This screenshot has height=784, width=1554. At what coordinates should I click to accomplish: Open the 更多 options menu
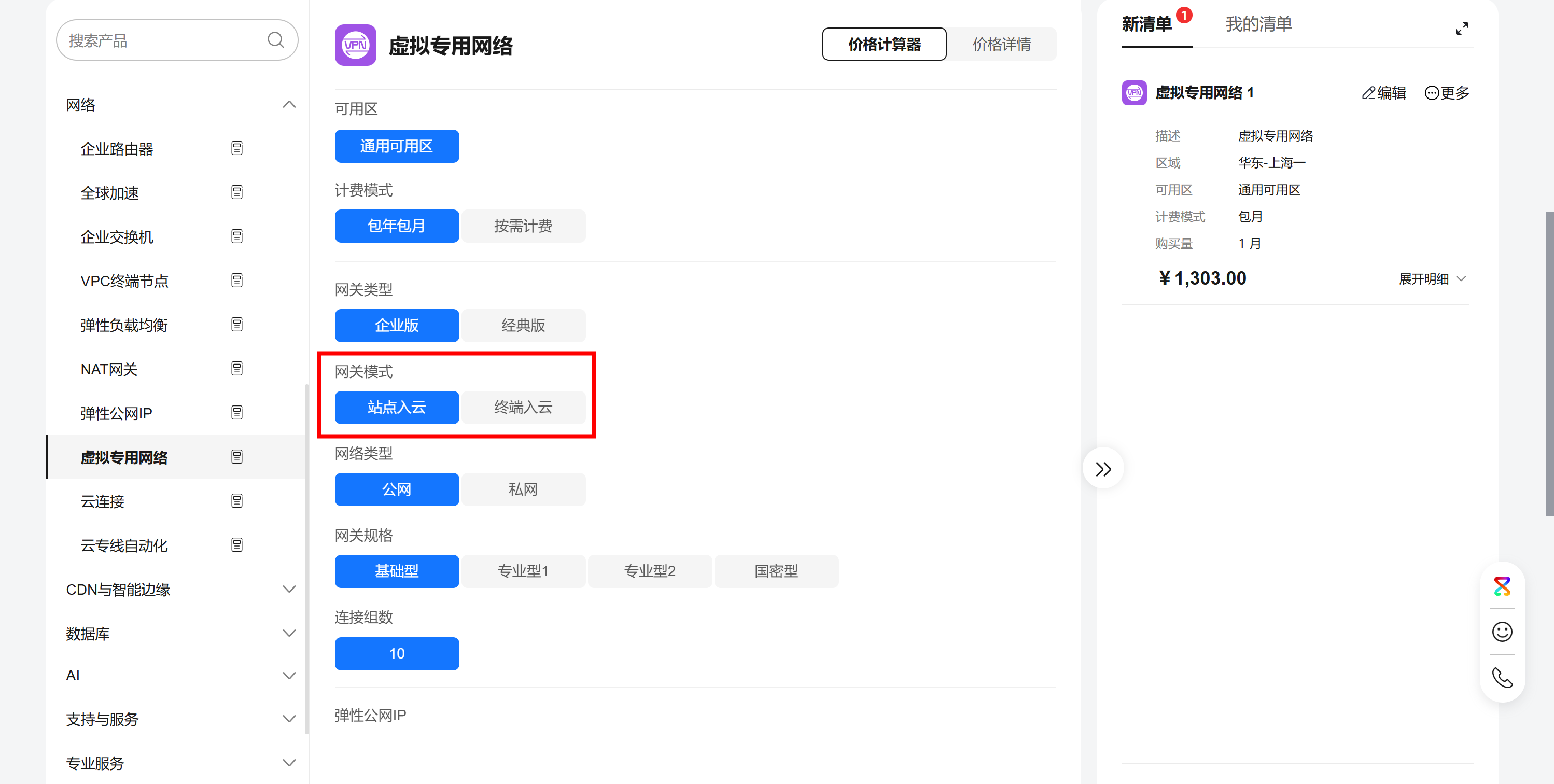[1447, 93]
